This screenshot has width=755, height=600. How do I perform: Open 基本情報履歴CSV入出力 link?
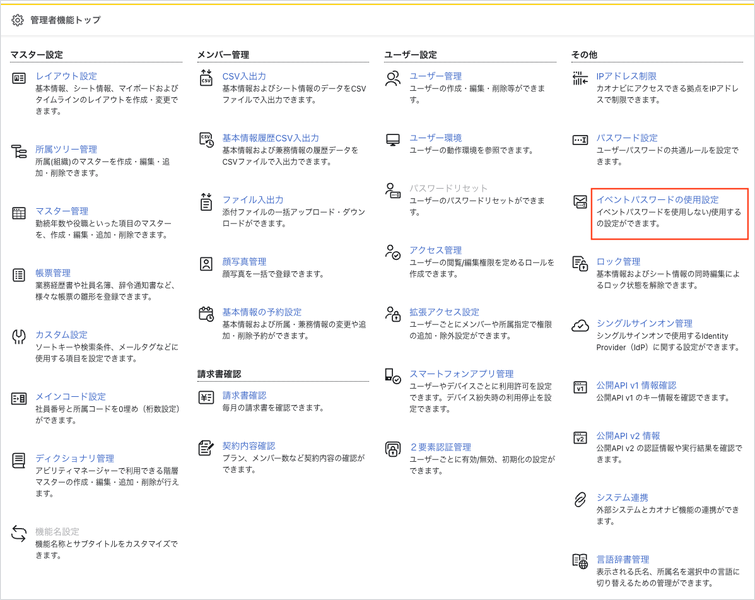[271, 138]
